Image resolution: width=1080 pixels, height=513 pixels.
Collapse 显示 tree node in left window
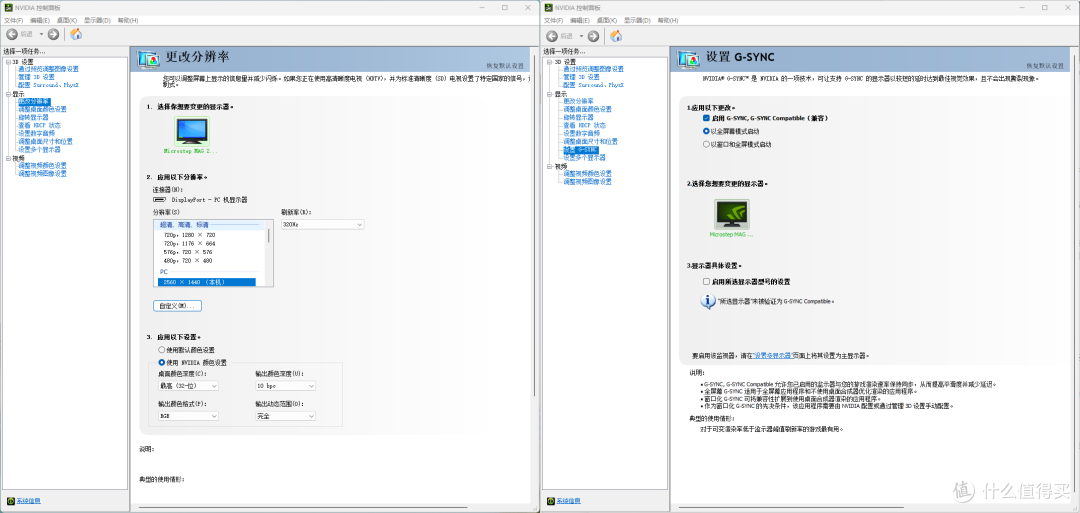8,94
